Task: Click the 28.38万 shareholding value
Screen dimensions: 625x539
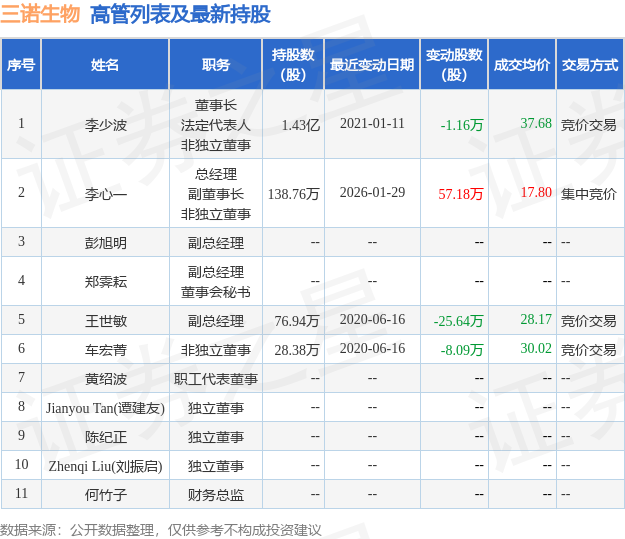Action: coord(297,350)
